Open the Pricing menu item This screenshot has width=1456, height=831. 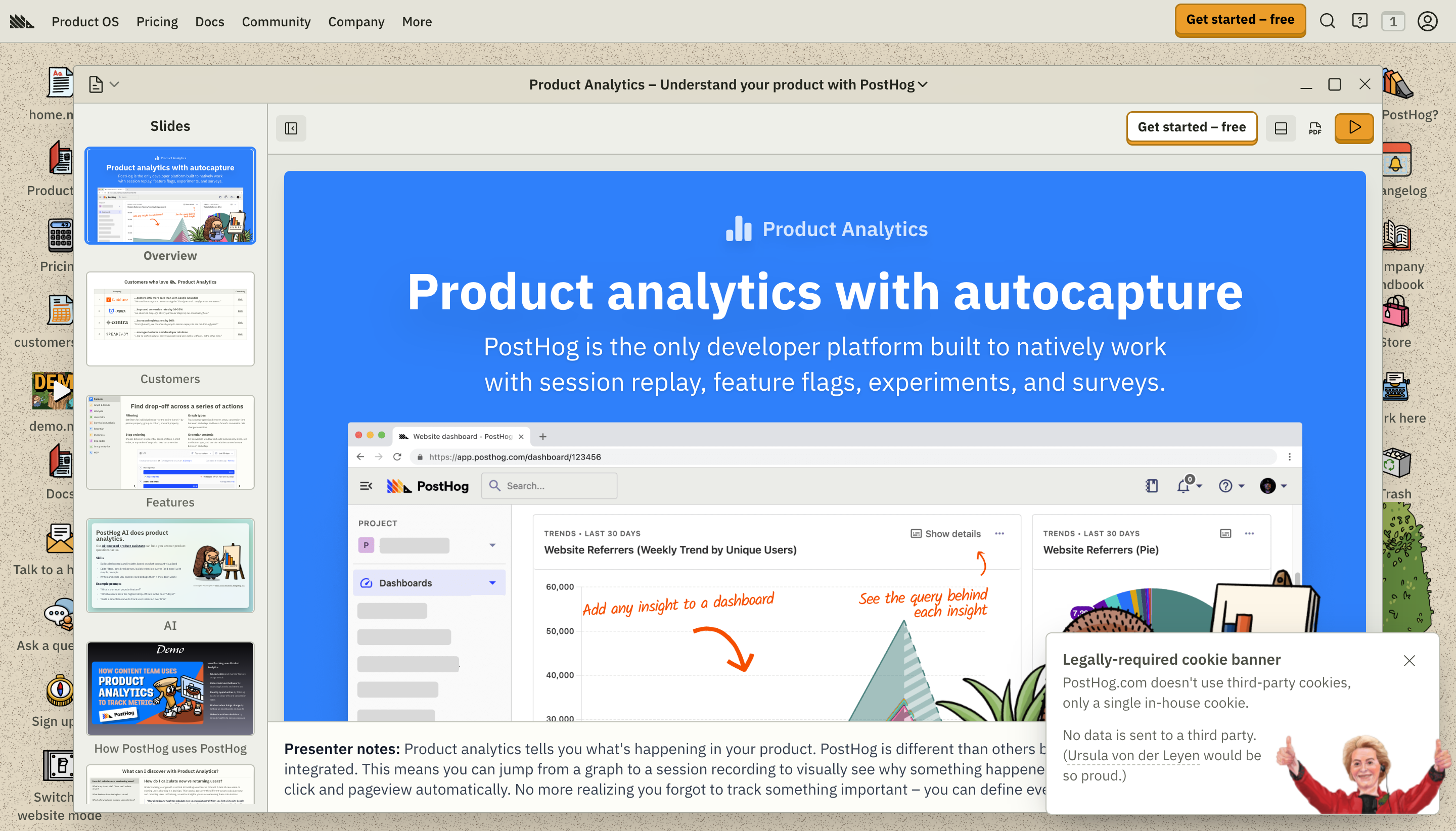point(157,22)
